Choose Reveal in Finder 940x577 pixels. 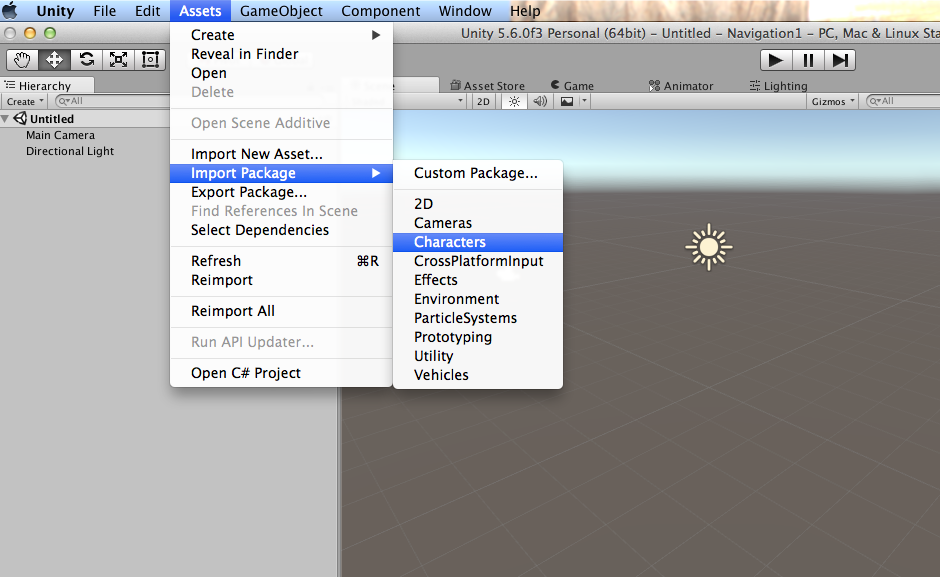[x=281, y=54]
